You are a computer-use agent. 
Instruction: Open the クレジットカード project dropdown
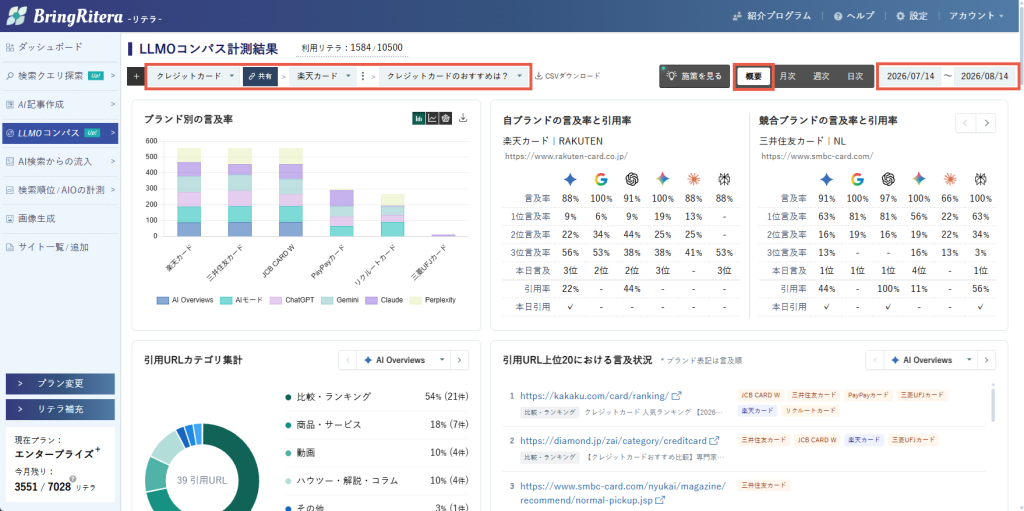[x=194, y=76]
